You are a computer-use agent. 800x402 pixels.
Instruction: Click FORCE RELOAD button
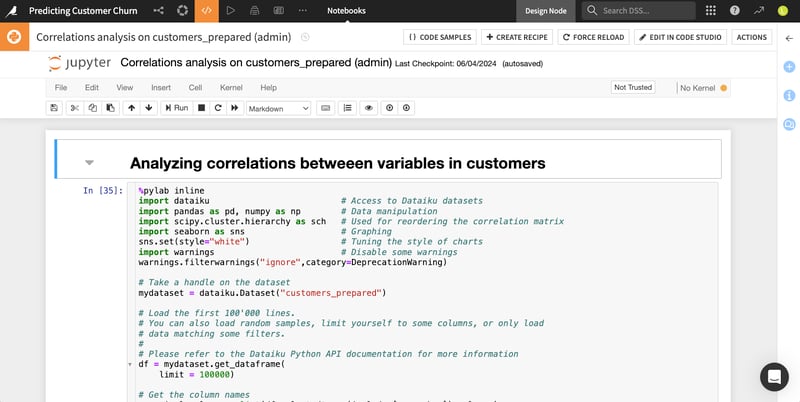(593, 37)
